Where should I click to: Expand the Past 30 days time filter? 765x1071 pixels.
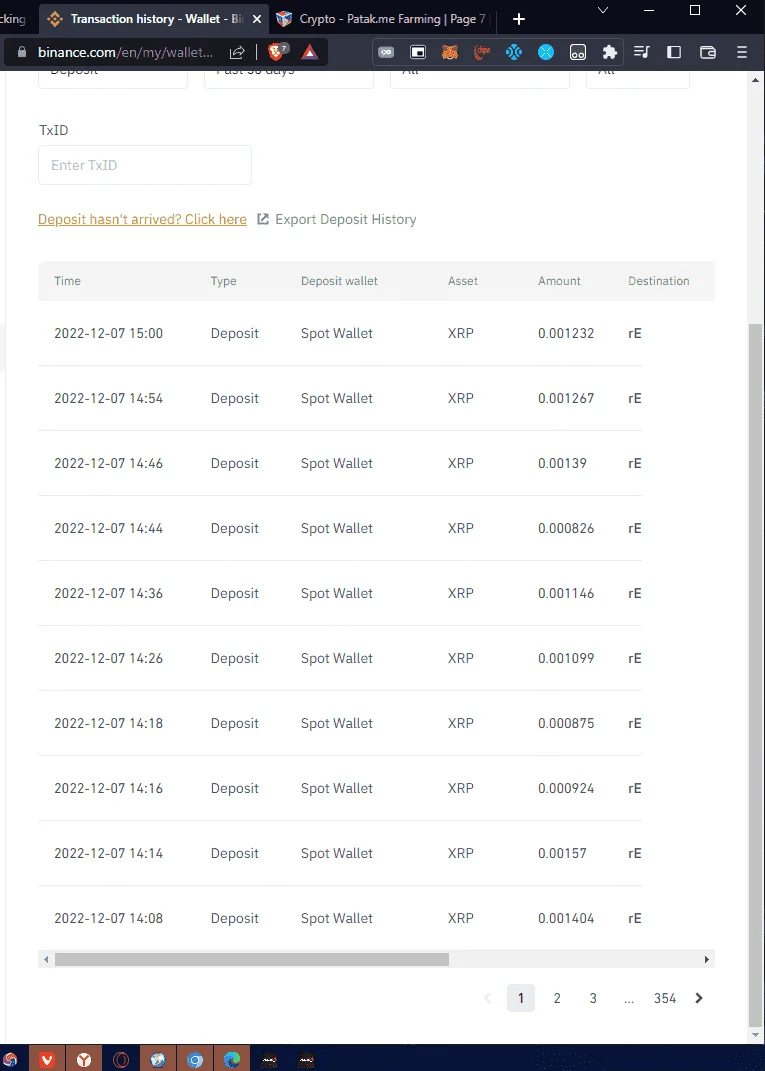coord(289,76)
